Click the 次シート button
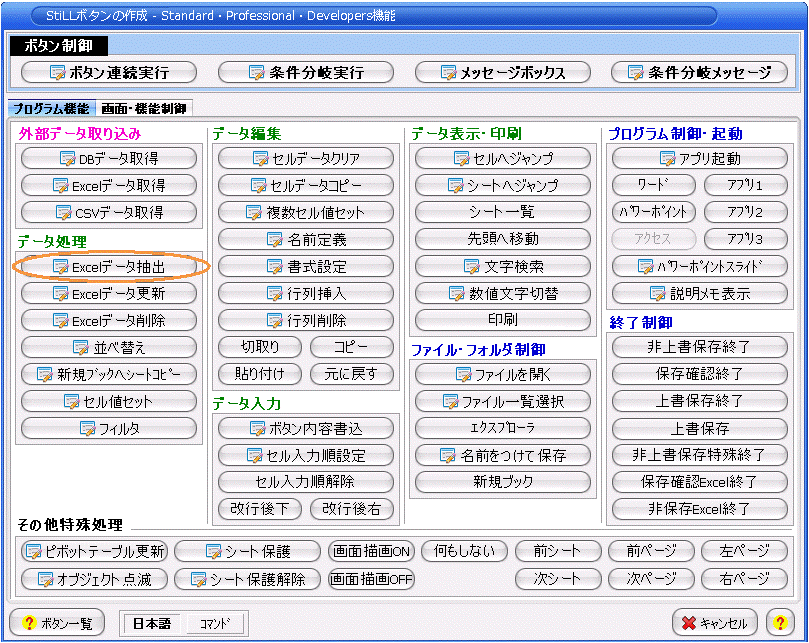 click(x=558, y=579)
